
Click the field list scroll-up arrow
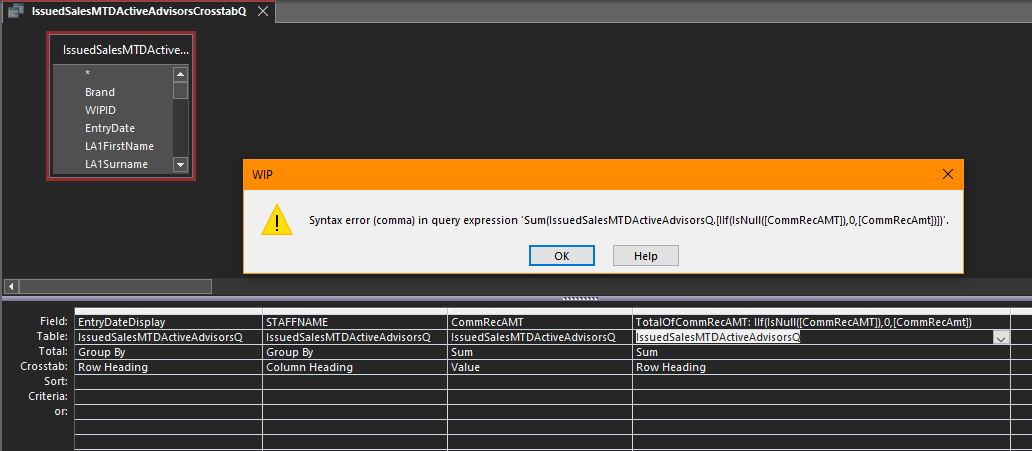click(x=180, y=74)
